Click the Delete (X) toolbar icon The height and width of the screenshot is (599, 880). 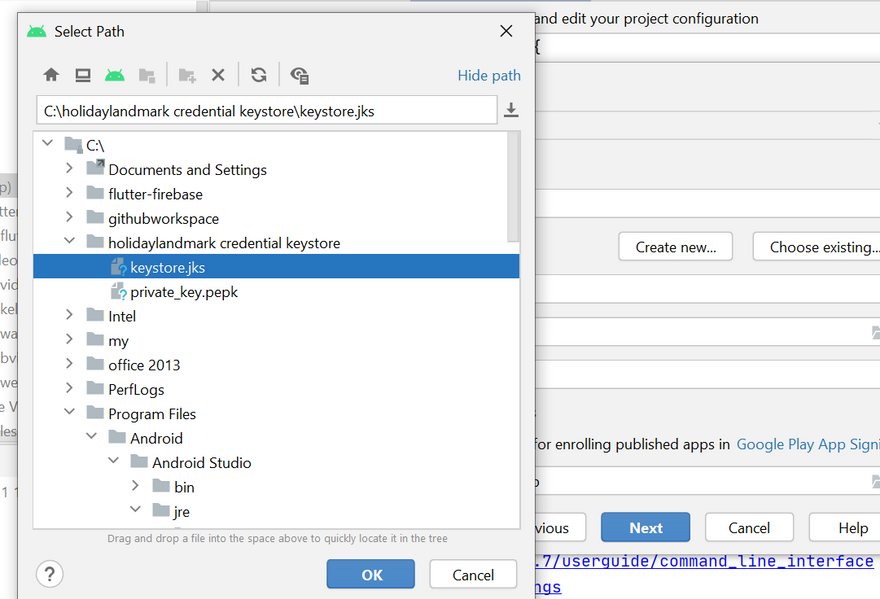[218, 75]
